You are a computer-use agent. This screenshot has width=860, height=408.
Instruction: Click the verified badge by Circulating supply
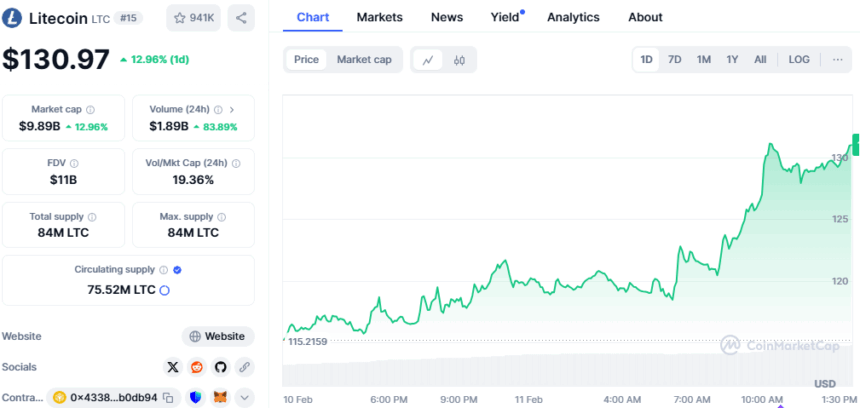[177, 270]
